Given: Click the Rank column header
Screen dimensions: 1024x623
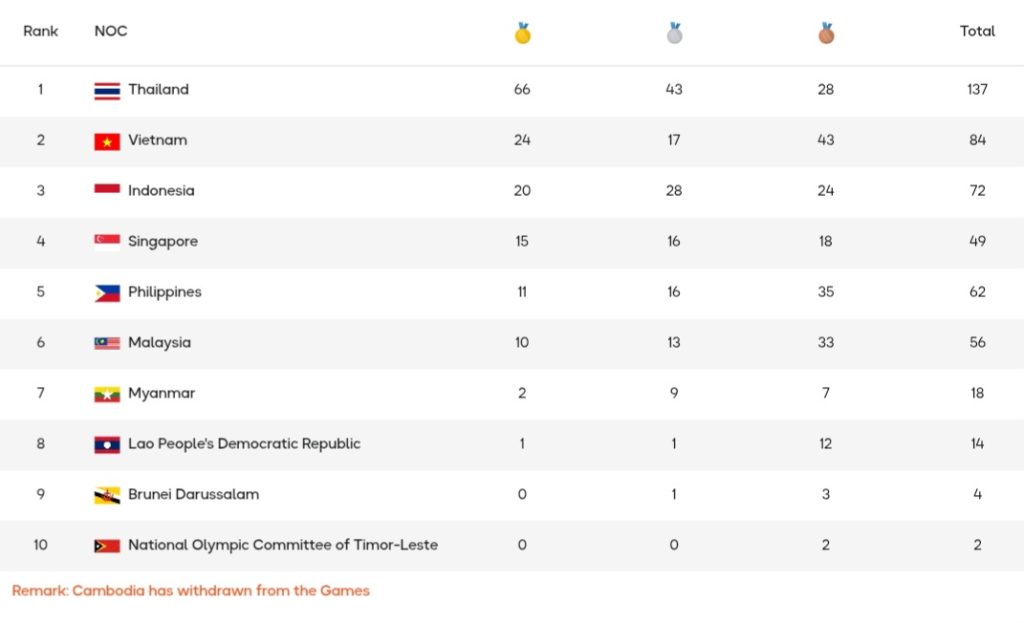Looking at the screenshot, I should click(41, 31).
